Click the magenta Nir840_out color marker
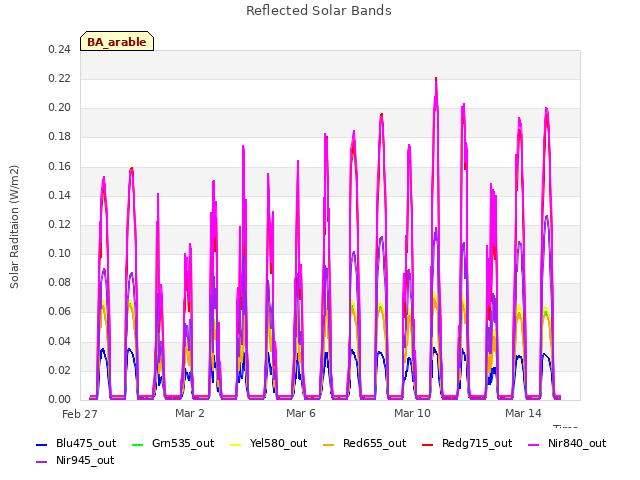This screenshot has width=640, height=480. click(534, 444)
